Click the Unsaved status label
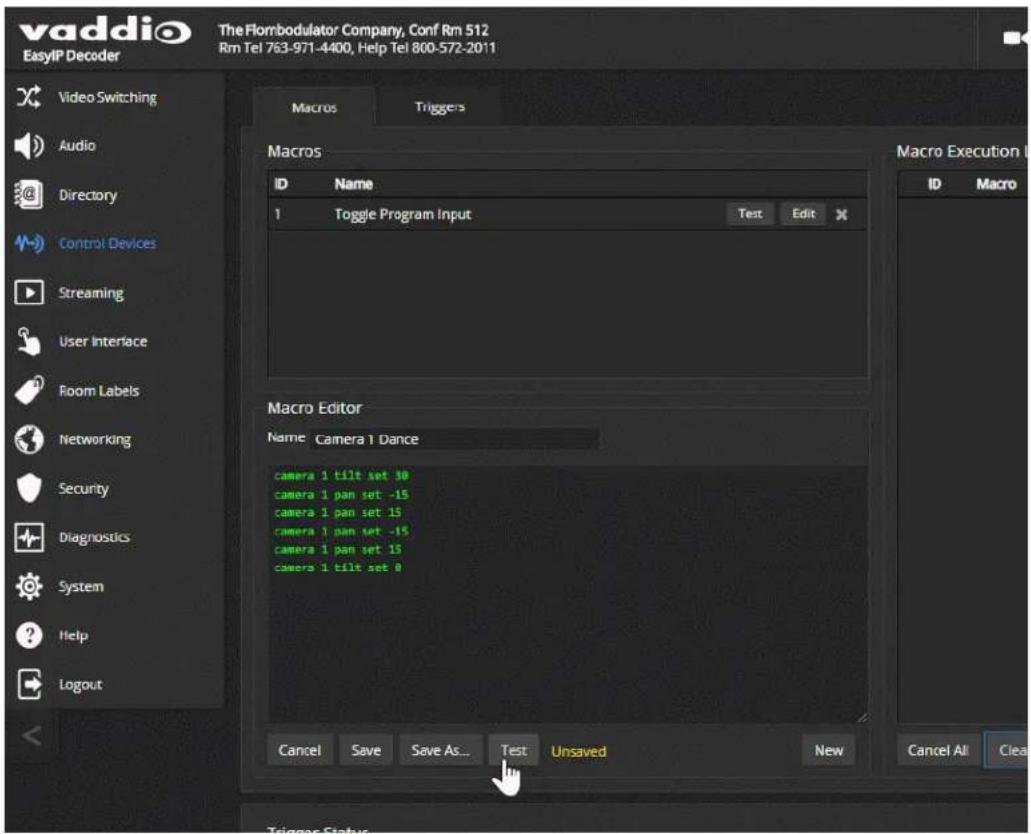Image resolution: width=1031 pixels, height=834 pixels. pos(579,751)
